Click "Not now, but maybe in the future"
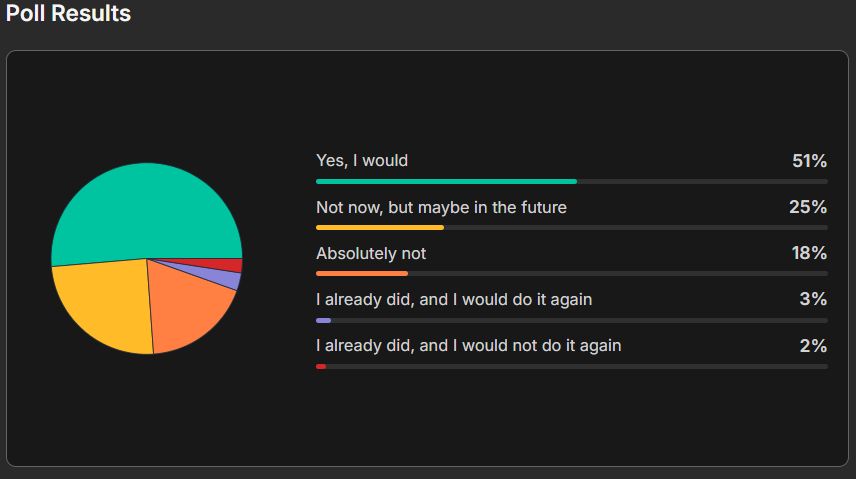 click(x=441, y=207)
